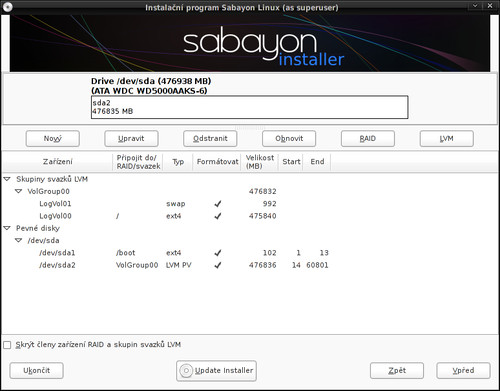Click the disc icon in Update Installer
The height and width of the screenshot is (391, 500).
186,371
